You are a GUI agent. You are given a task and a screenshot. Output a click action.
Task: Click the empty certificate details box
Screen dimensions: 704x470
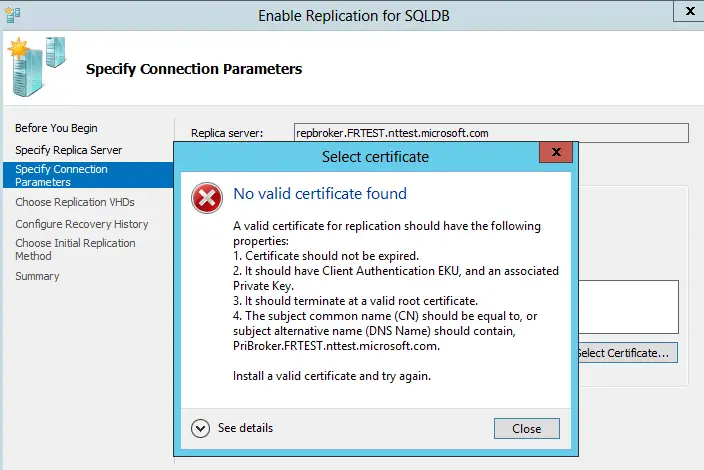pos(628,307)
